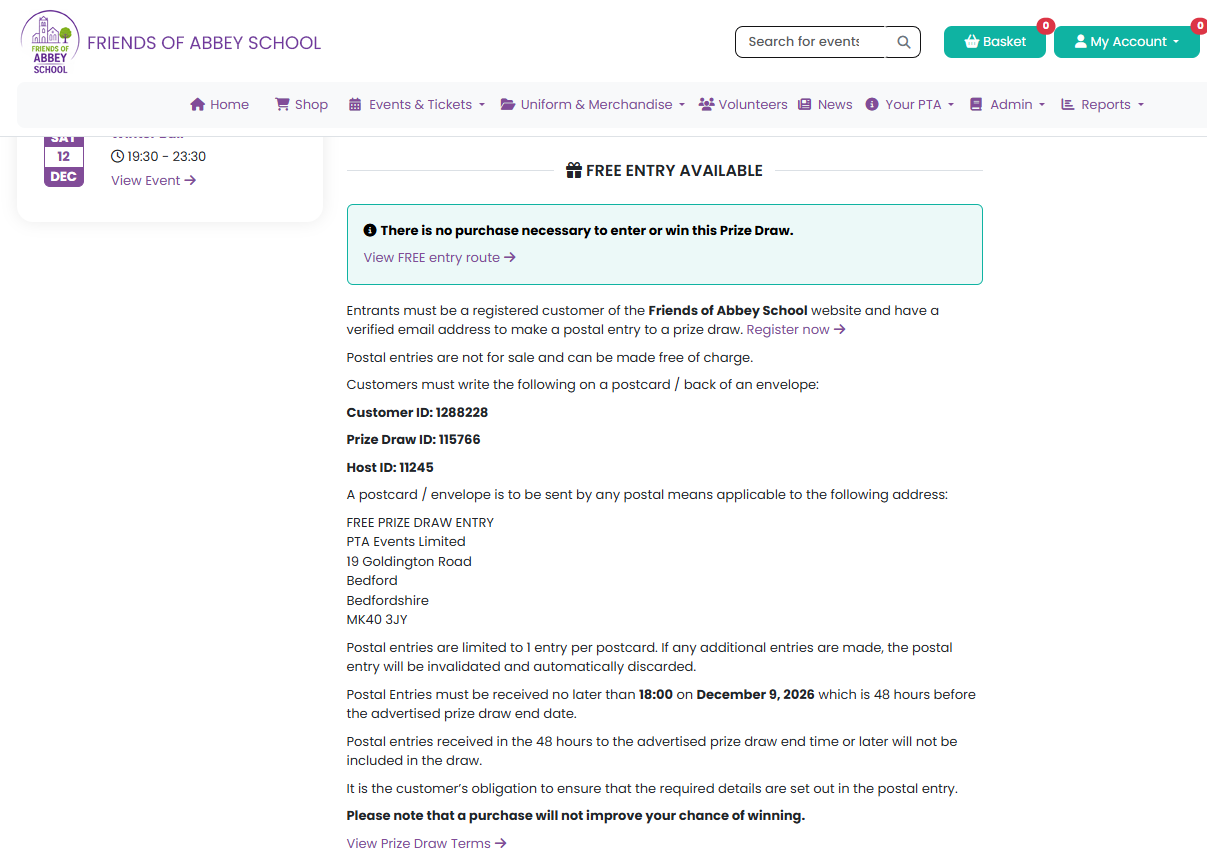Open View Prize Draw Terms link
The height and width of the screenshot is (863, 1207).
[427, 843]
